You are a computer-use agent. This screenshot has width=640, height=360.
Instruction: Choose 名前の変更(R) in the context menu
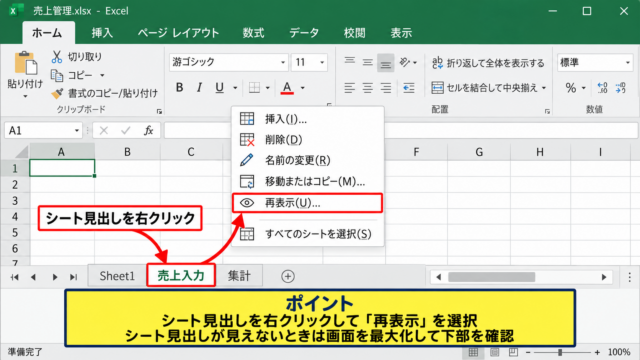[x=308, y=160]
